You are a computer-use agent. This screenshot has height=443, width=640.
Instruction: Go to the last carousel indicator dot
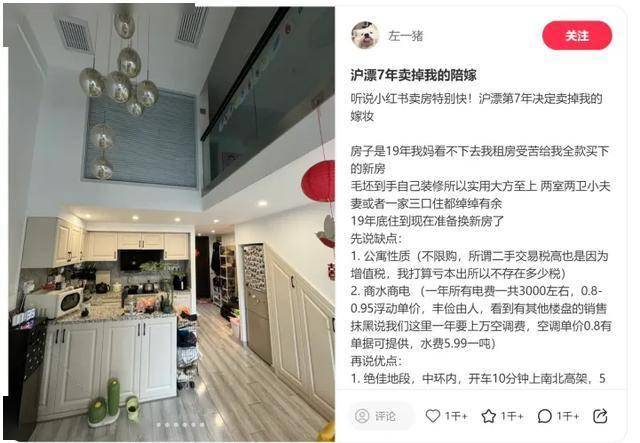(x=202, y=425)
